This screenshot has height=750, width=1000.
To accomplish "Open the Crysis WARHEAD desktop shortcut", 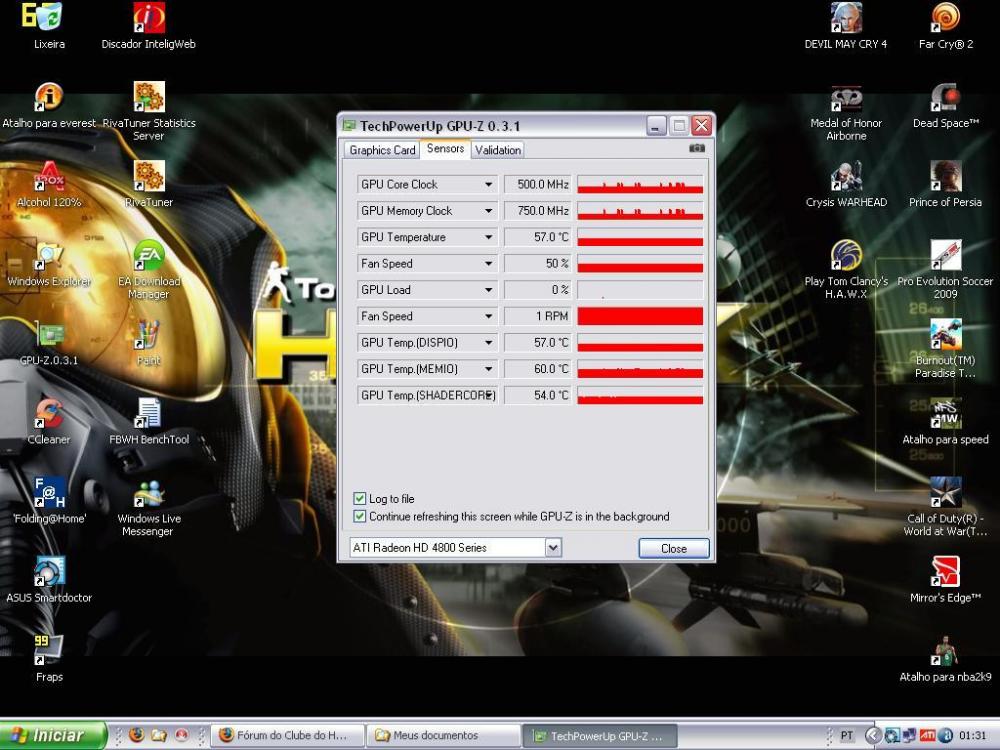I will 846,178.
